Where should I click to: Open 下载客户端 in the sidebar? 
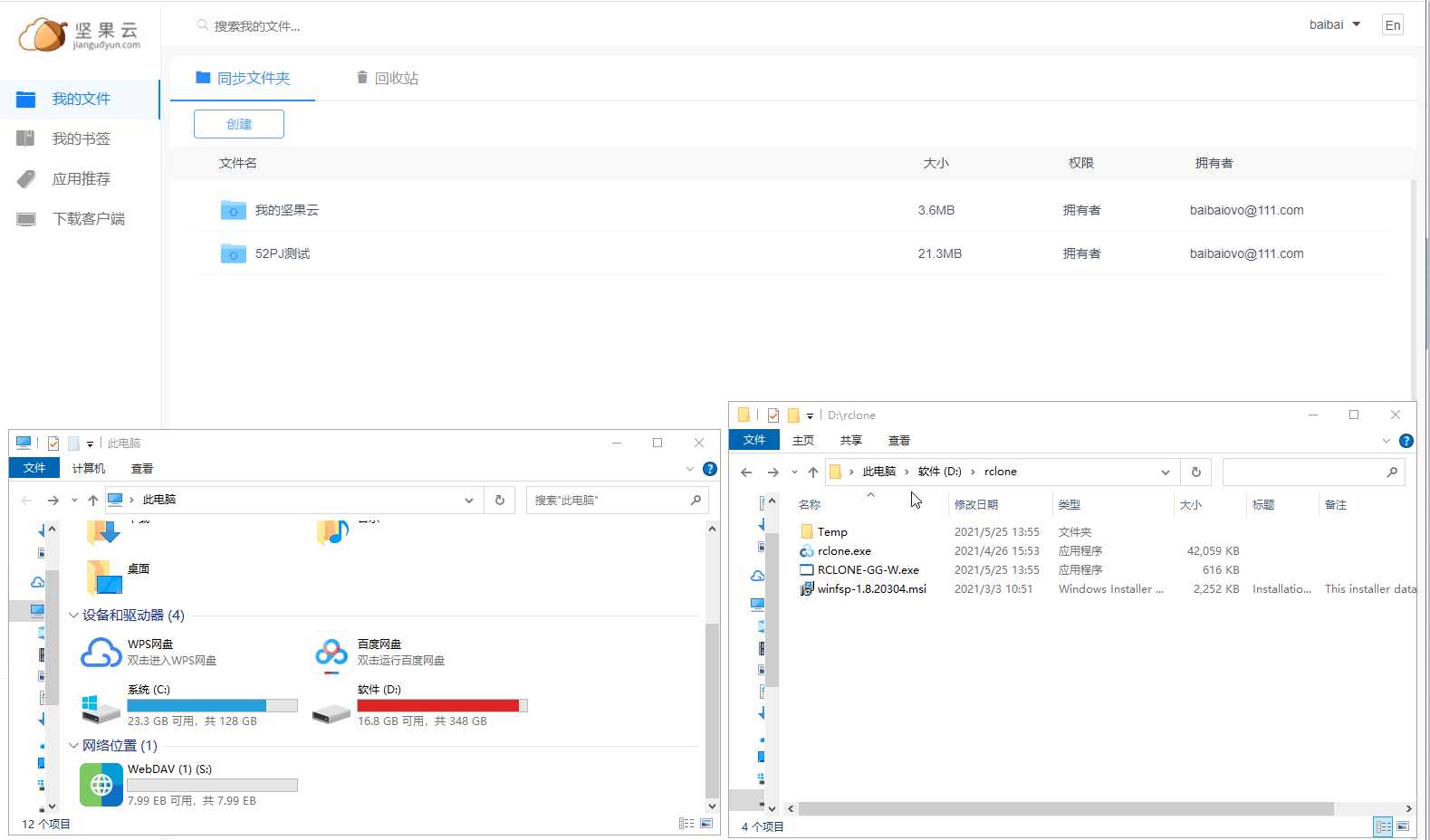(x=88, y=219)
